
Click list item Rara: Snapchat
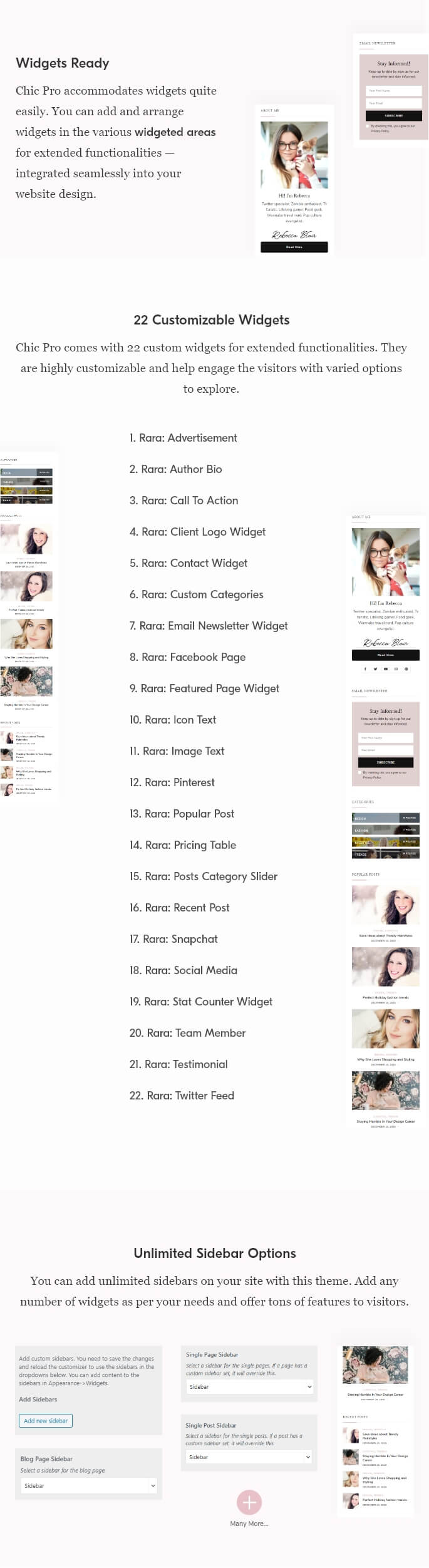pyautogui.click(x=173, y=939)
